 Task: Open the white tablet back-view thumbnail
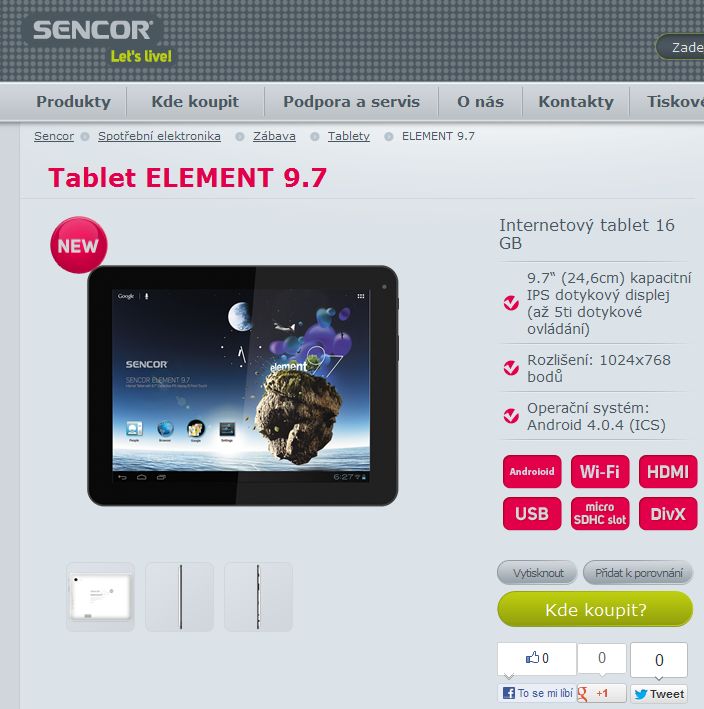point(100,597)
